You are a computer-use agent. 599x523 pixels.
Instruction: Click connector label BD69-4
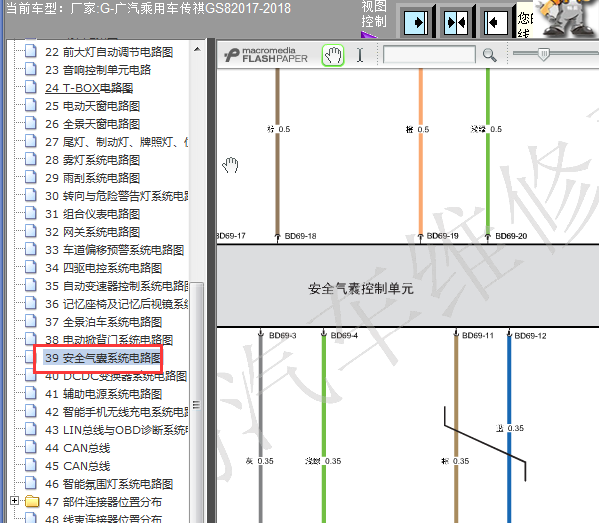pos(344,335)
